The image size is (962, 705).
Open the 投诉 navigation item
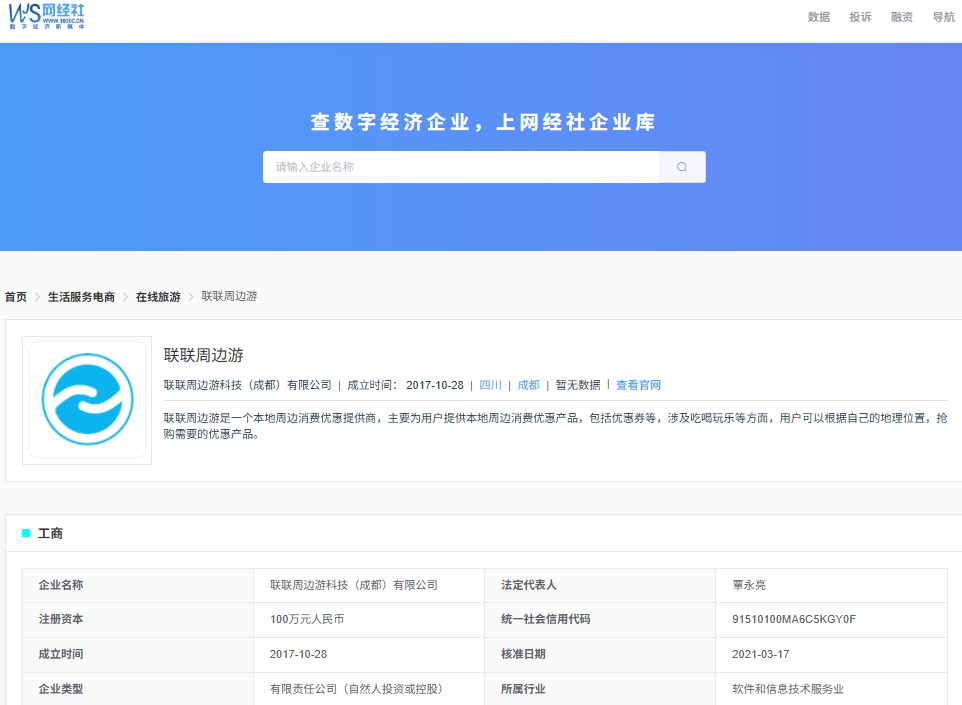point(860,17)
